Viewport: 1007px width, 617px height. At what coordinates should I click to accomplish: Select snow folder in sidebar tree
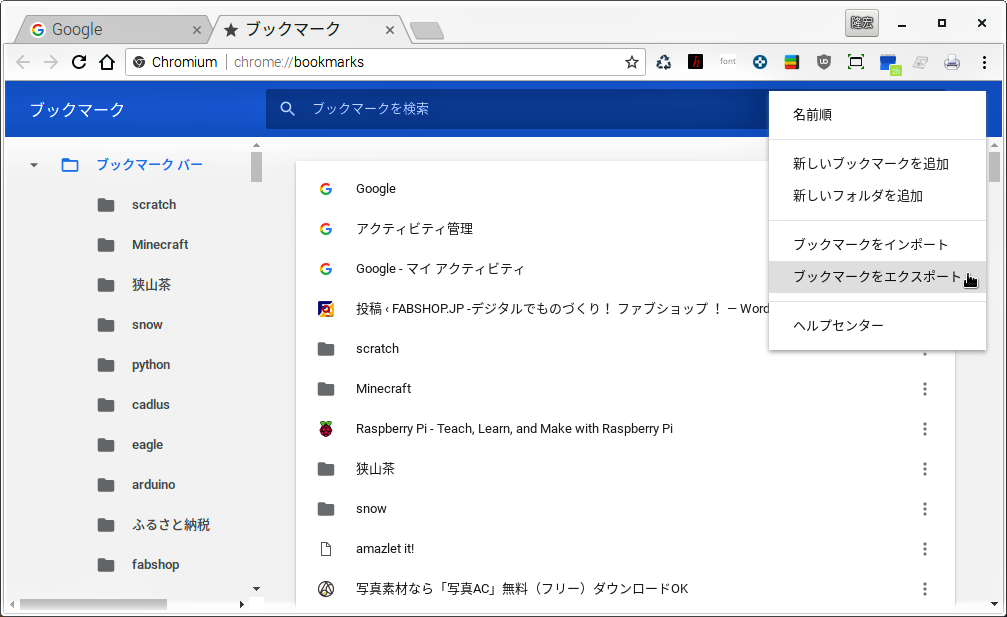point(147,325)
